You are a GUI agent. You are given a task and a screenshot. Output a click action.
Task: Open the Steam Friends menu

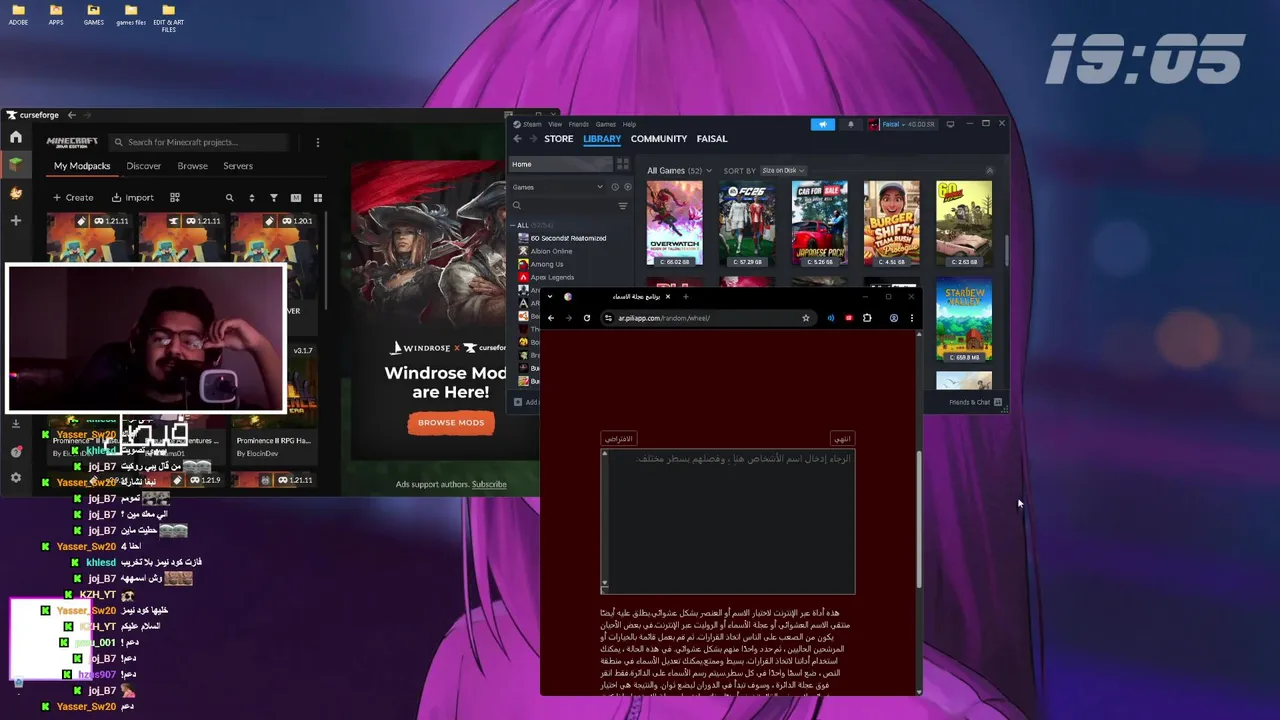579,124
